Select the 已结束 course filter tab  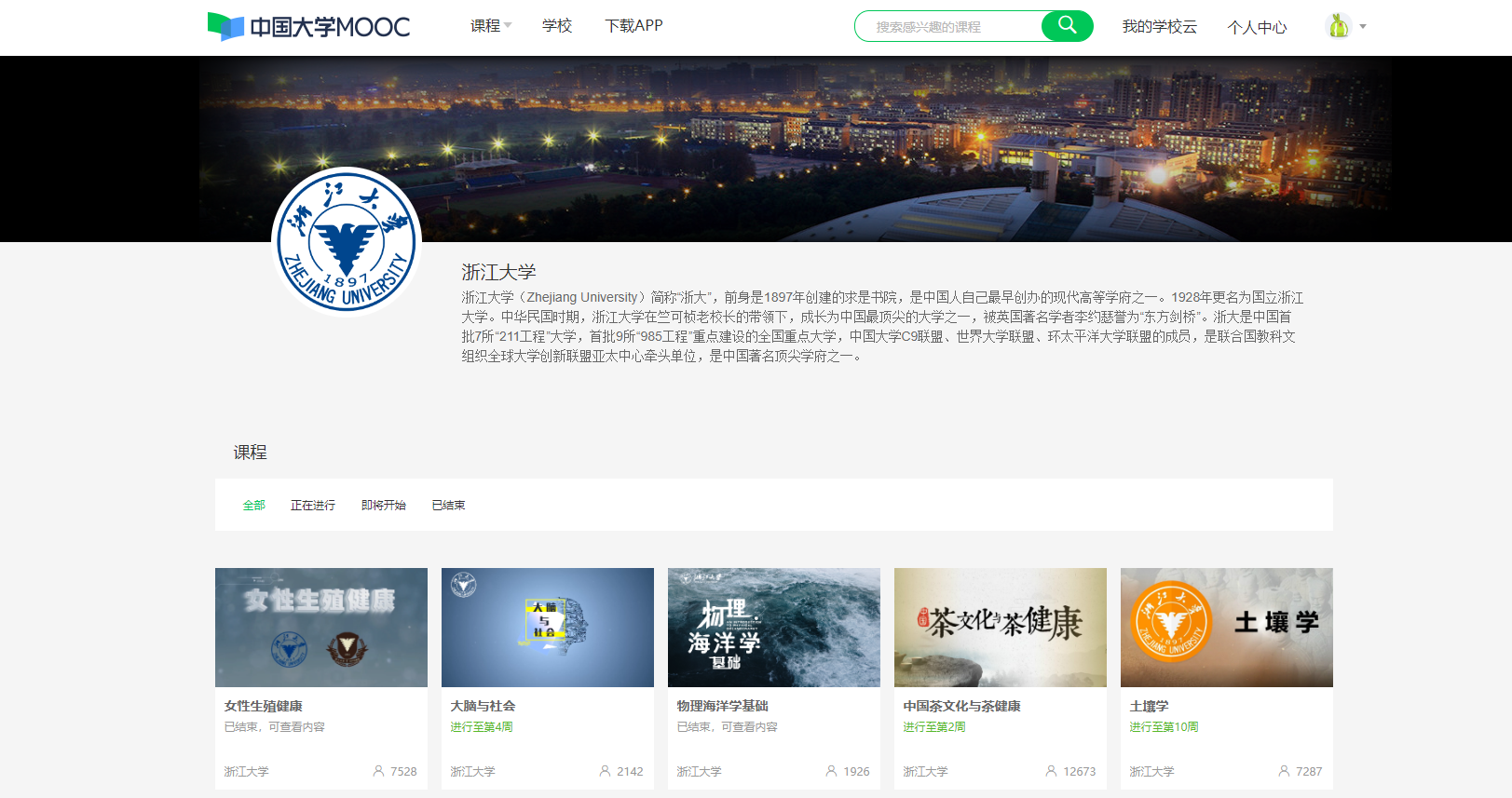click(449, 506)
